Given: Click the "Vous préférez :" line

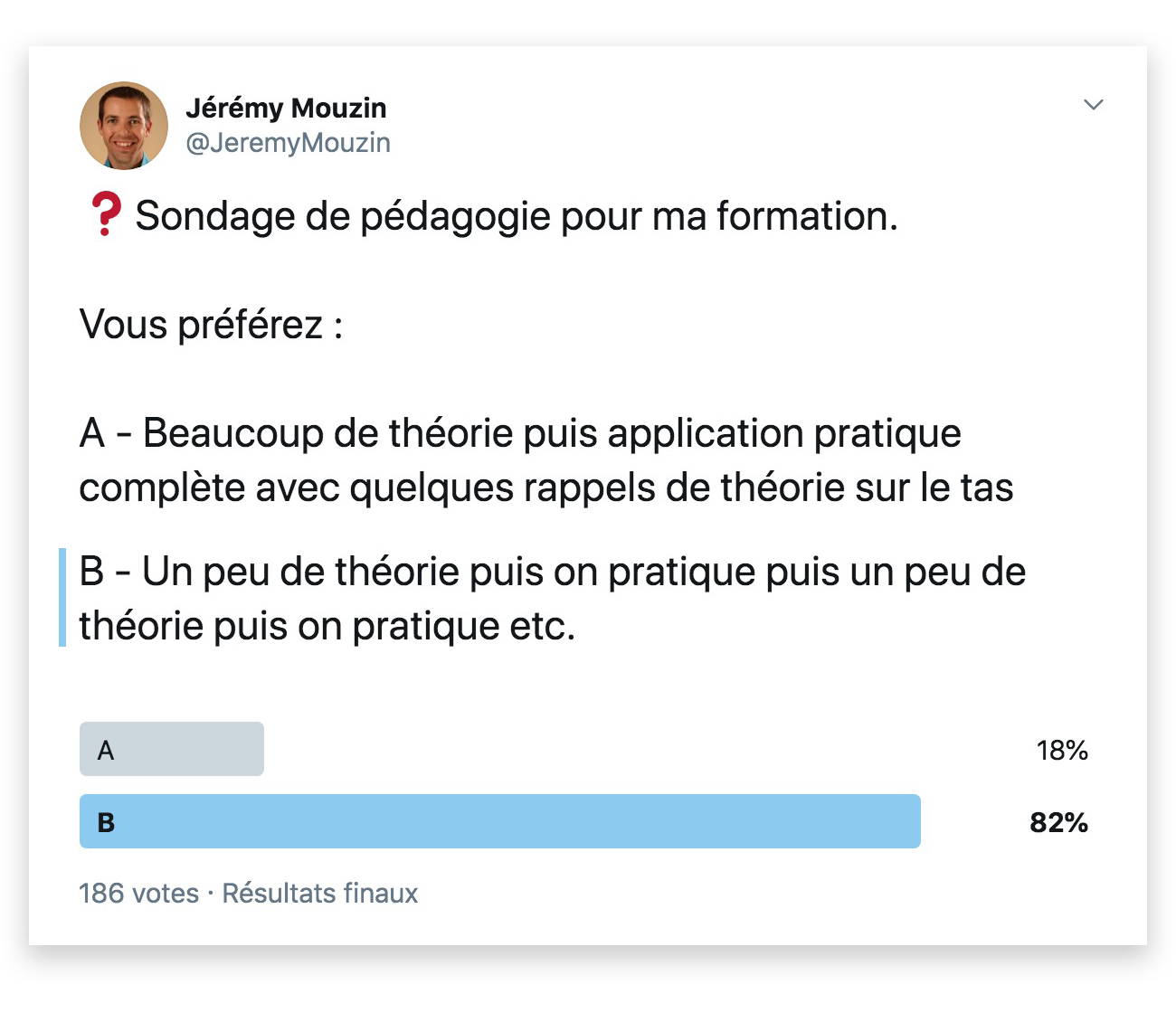Looking at the screenshot, I should tap(211, 325).
